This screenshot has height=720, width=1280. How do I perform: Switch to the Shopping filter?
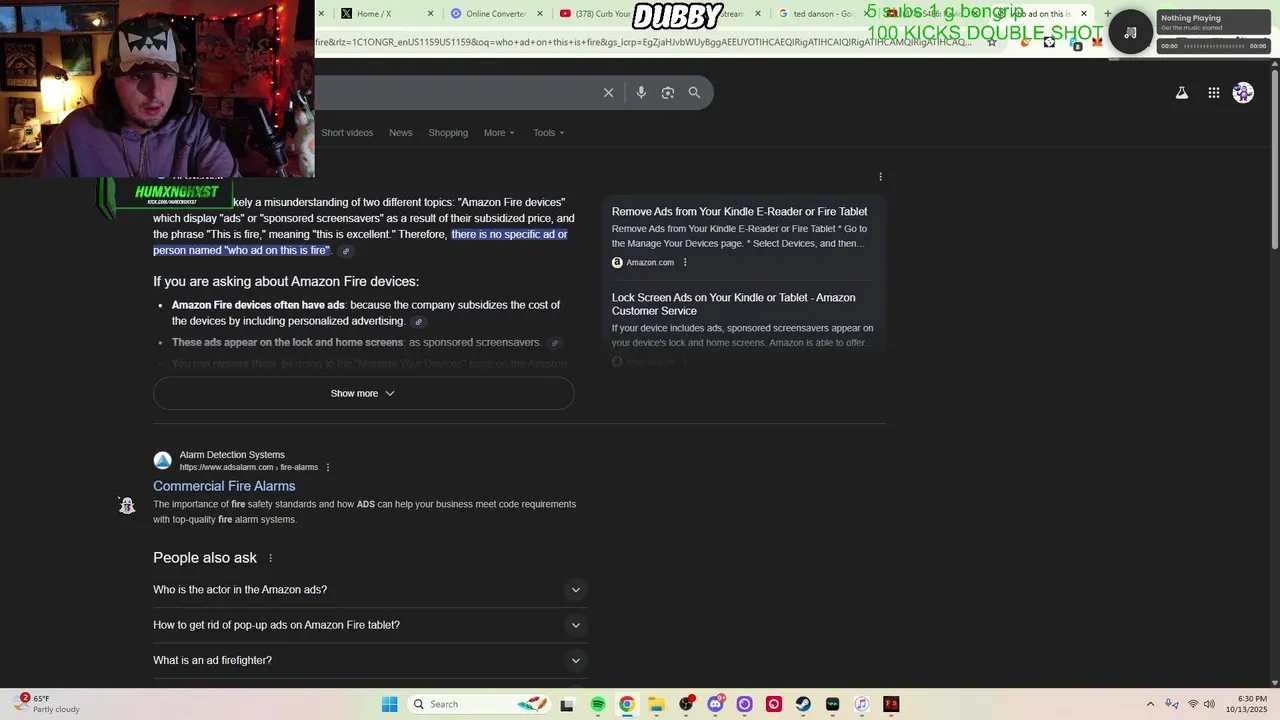tap(448, 132)
